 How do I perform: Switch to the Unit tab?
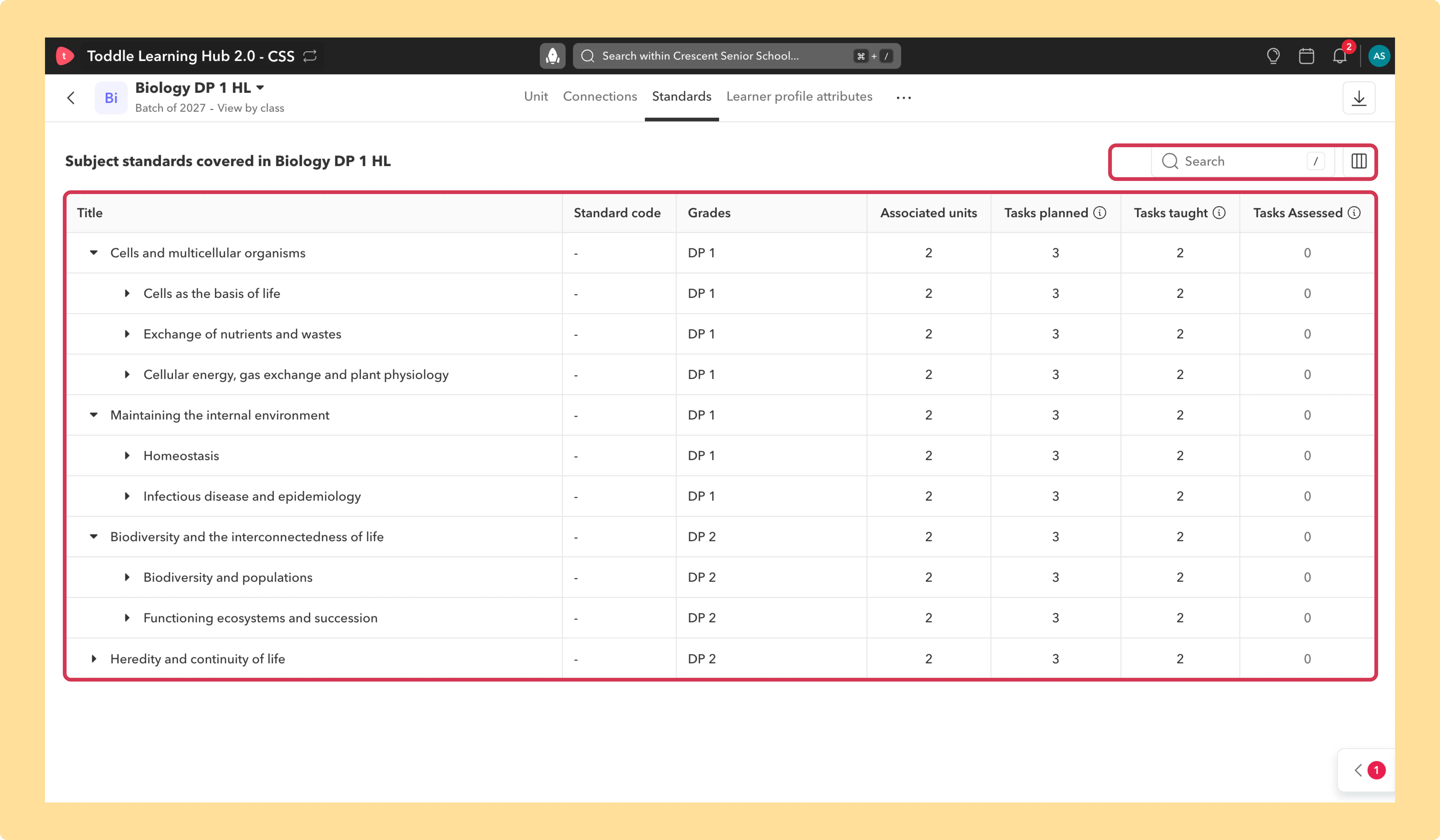click(x=536, y=97)
